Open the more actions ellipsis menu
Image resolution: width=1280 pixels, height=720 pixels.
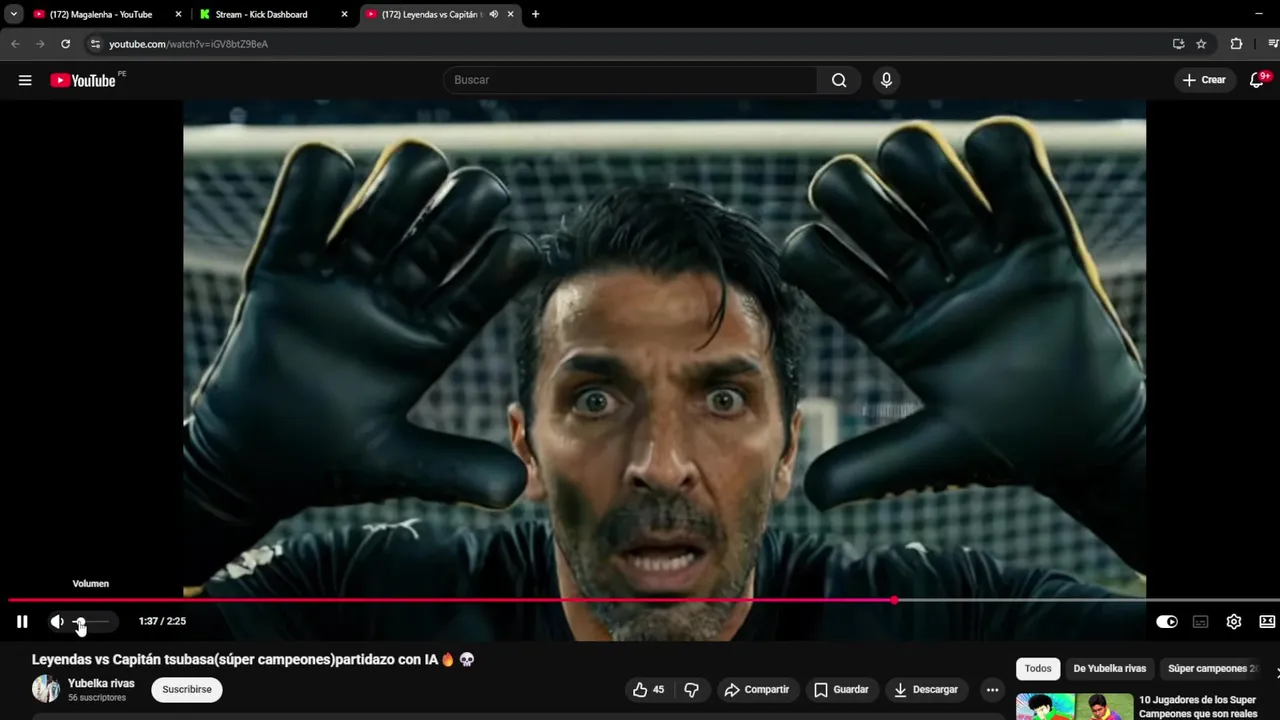(992, 689)
